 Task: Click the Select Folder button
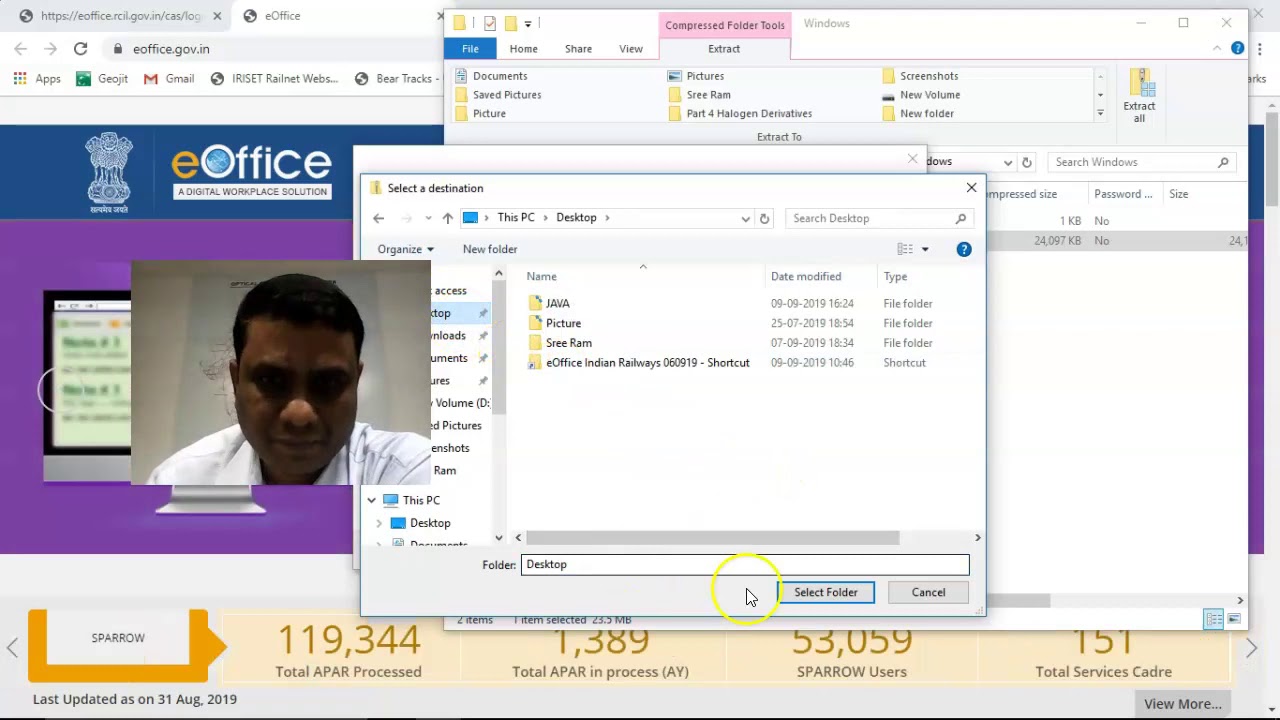(826, 592)
